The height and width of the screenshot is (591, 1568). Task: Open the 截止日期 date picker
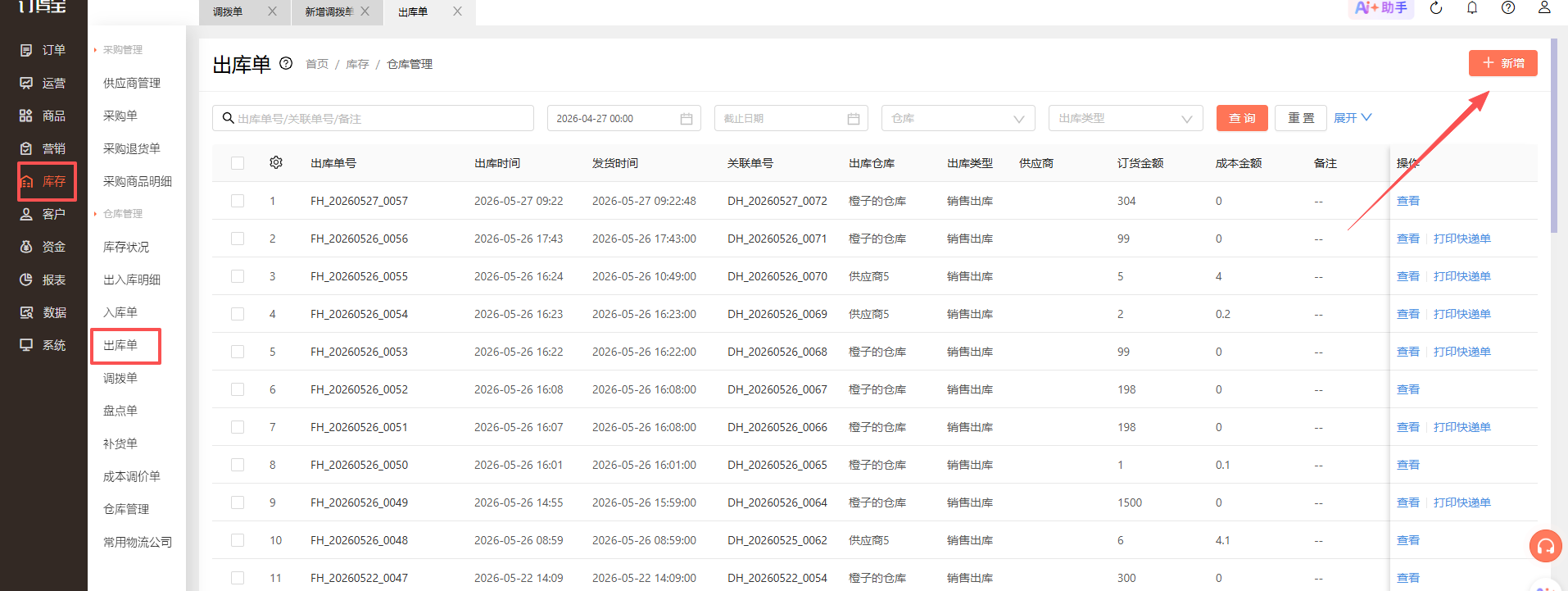point(791,118)
